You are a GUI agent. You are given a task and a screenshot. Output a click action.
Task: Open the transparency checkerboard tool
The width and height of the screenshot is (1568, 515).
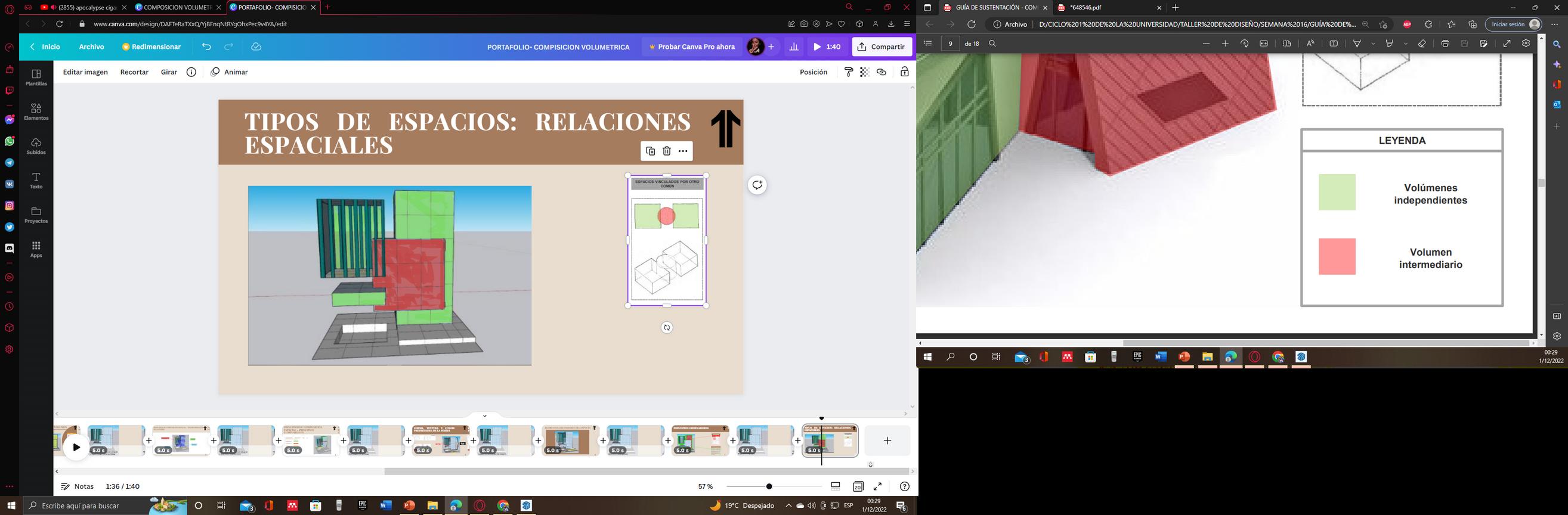(x=864, y=72)
